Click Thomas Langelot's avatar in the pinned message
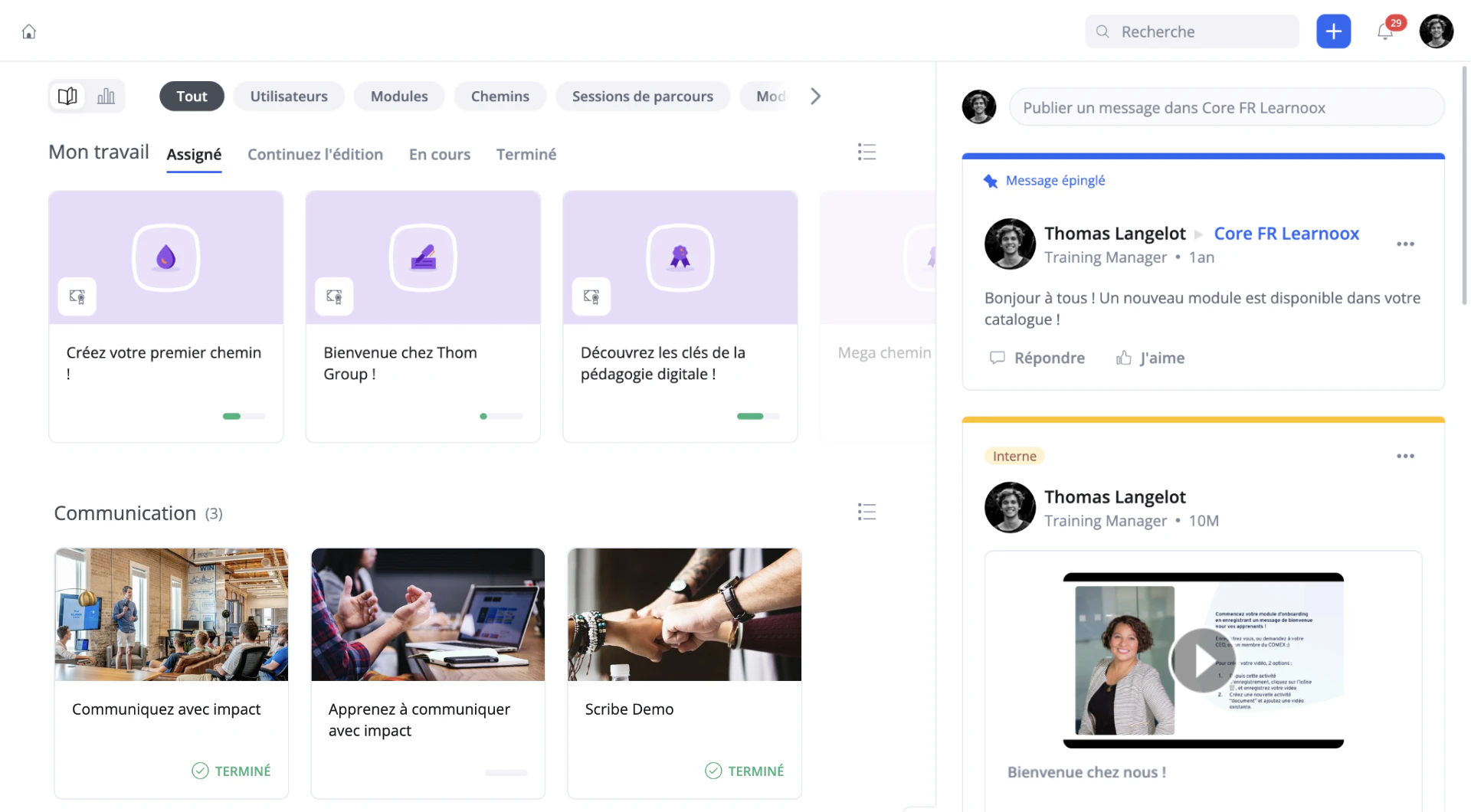Viewport: 1471px width, 812px height. (x=1010, y=244)
